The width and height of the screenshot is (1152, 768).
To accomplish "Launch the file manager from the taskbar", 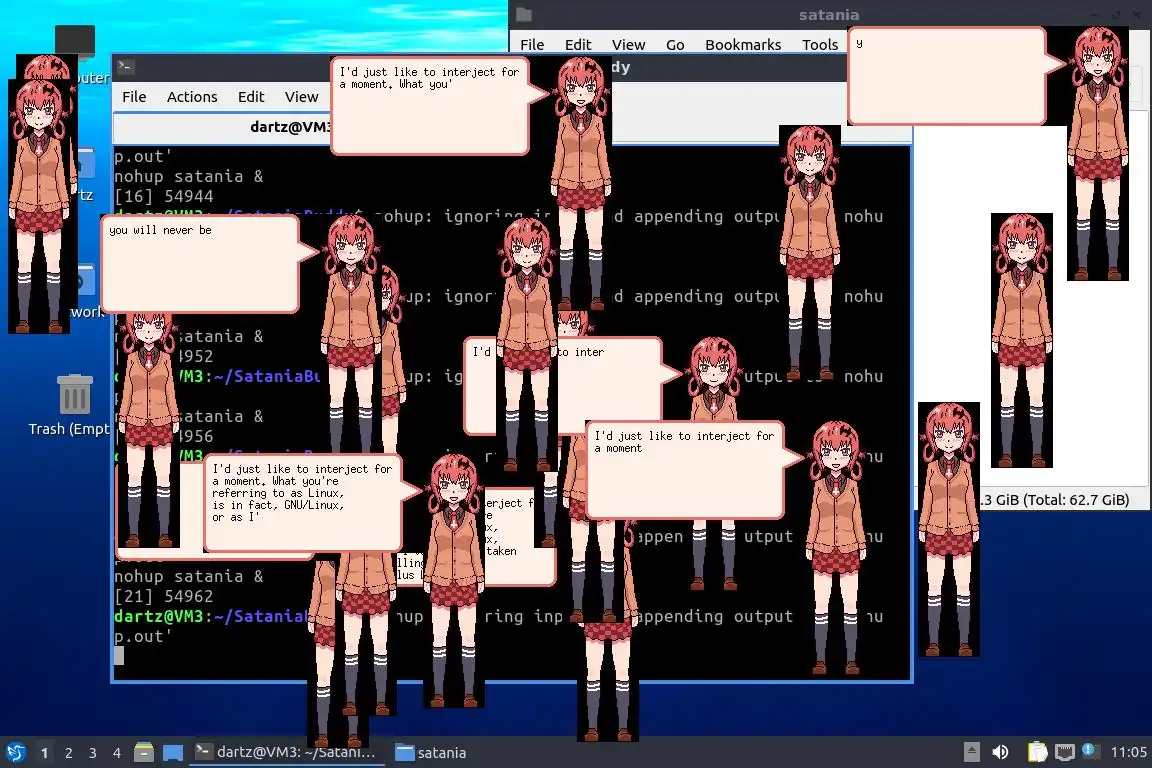I will [144, 752].
